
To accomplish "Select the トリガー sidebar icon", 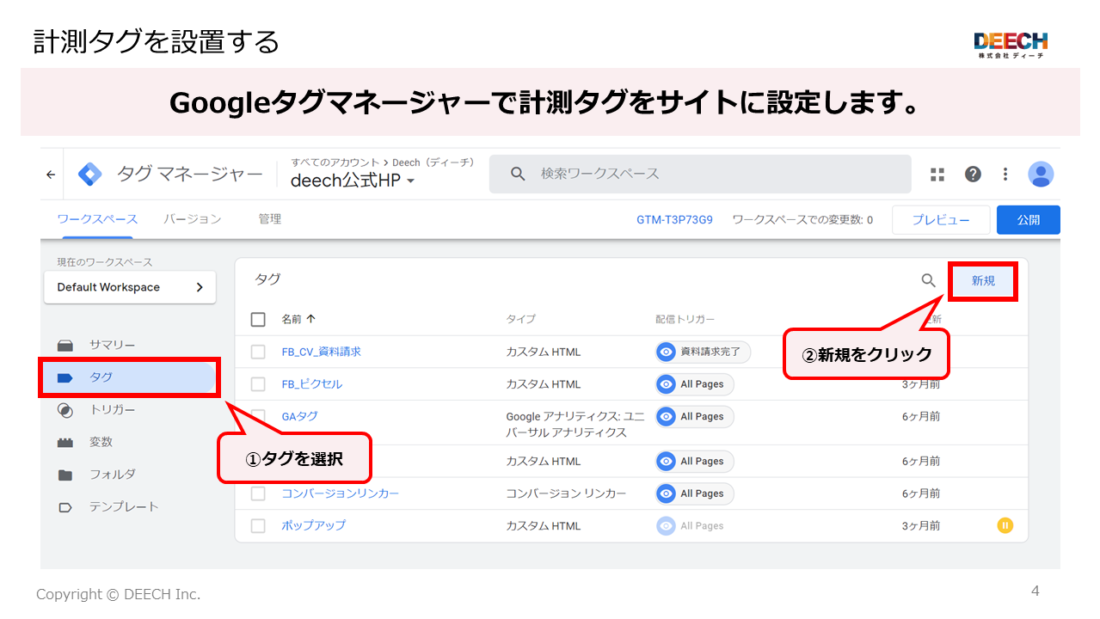I will click(x=65, y=409).
